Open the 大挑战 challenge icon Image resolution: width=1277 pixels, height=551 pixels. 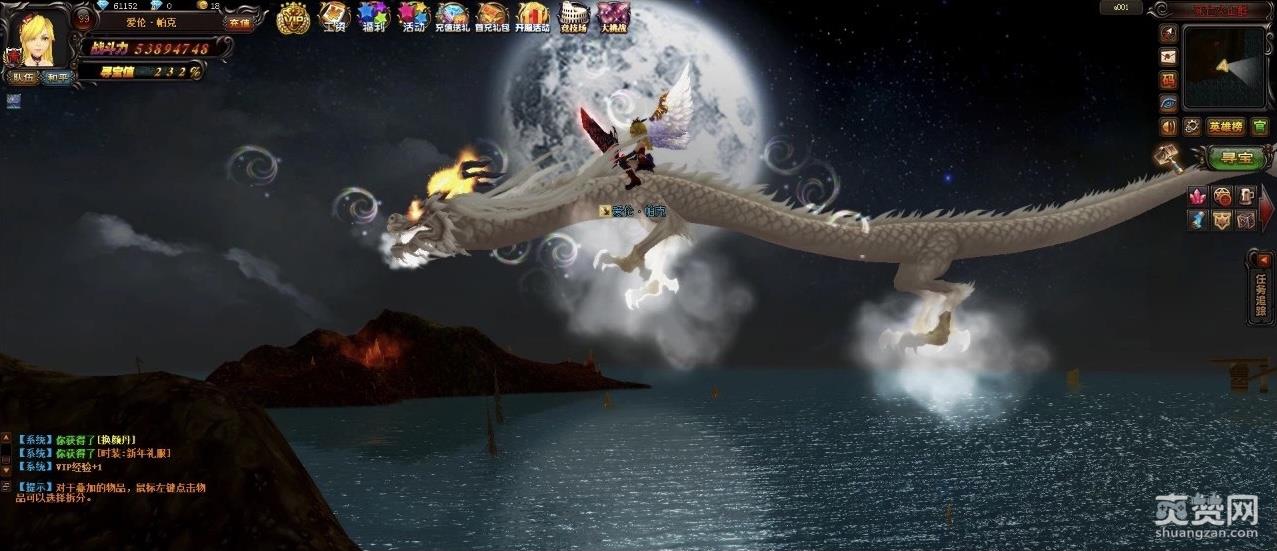click(x=614, y=18)
